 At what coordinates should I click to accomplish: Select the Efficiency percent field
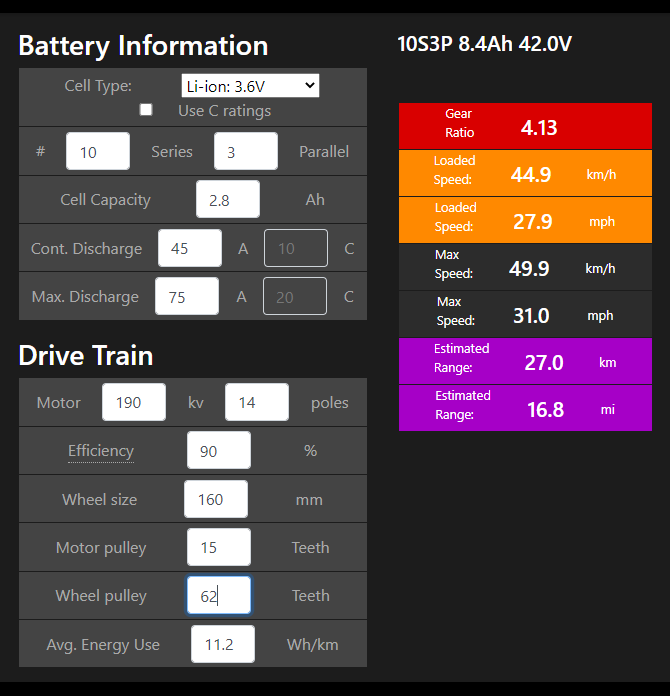tap(219, 451)
